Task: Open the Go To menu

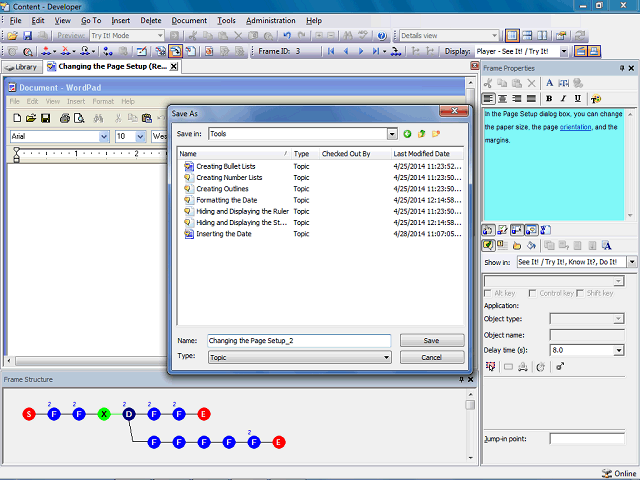Action: tap(91, 21)
